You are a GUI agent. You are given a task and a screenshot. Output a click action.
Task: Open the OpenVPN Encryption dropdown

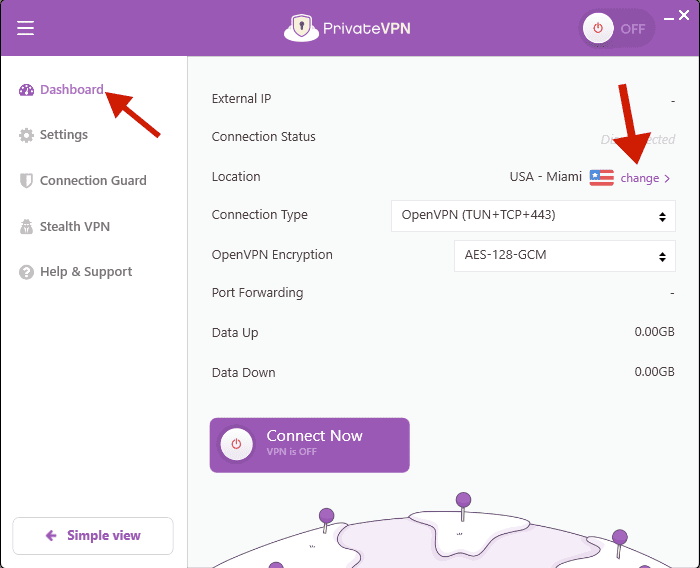coord(565,256)
